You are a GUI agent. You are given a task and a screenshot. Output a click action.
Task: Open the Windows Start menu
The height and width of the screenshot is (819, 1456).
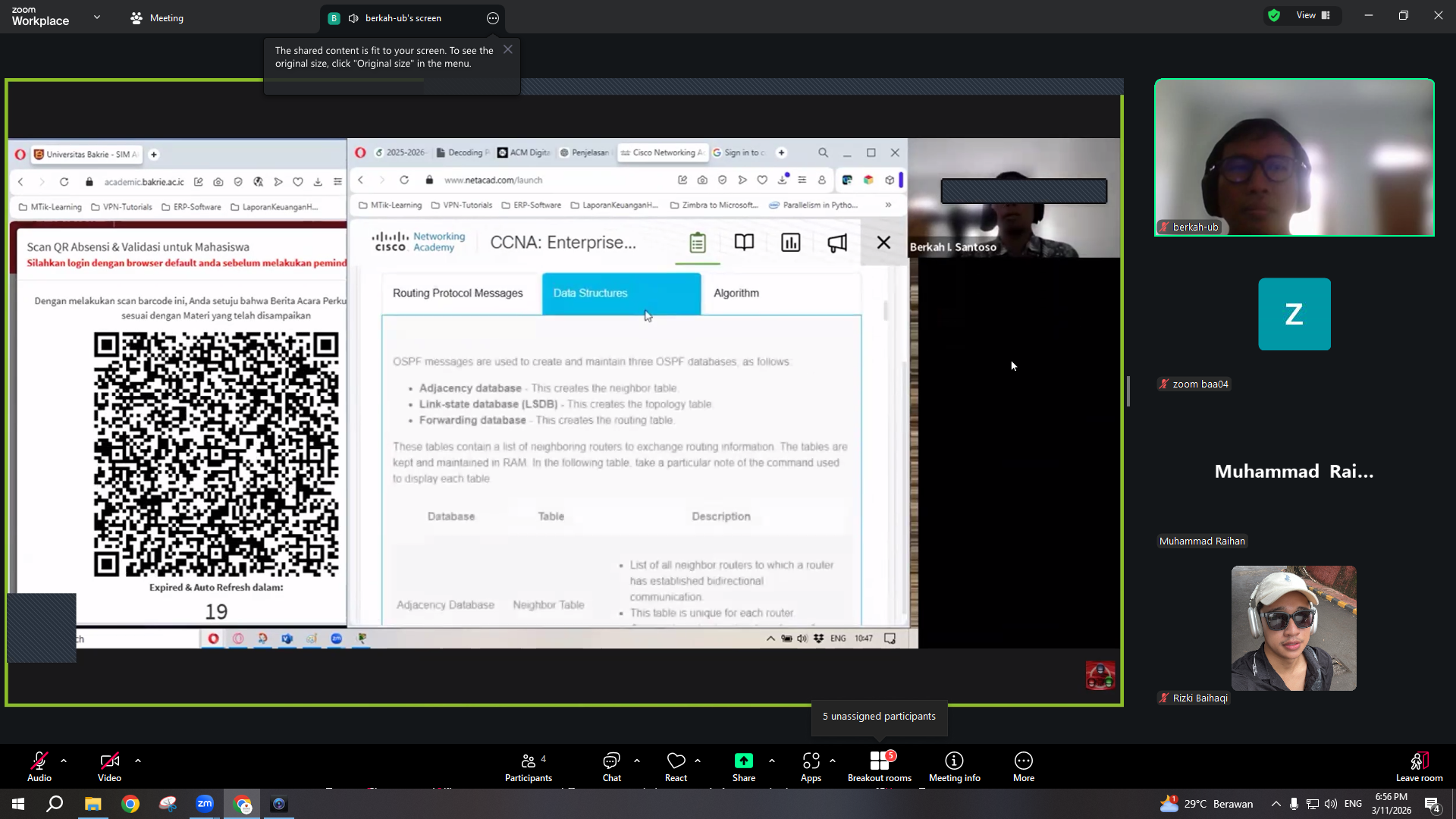pyautogui.click(x=18, y=804)
